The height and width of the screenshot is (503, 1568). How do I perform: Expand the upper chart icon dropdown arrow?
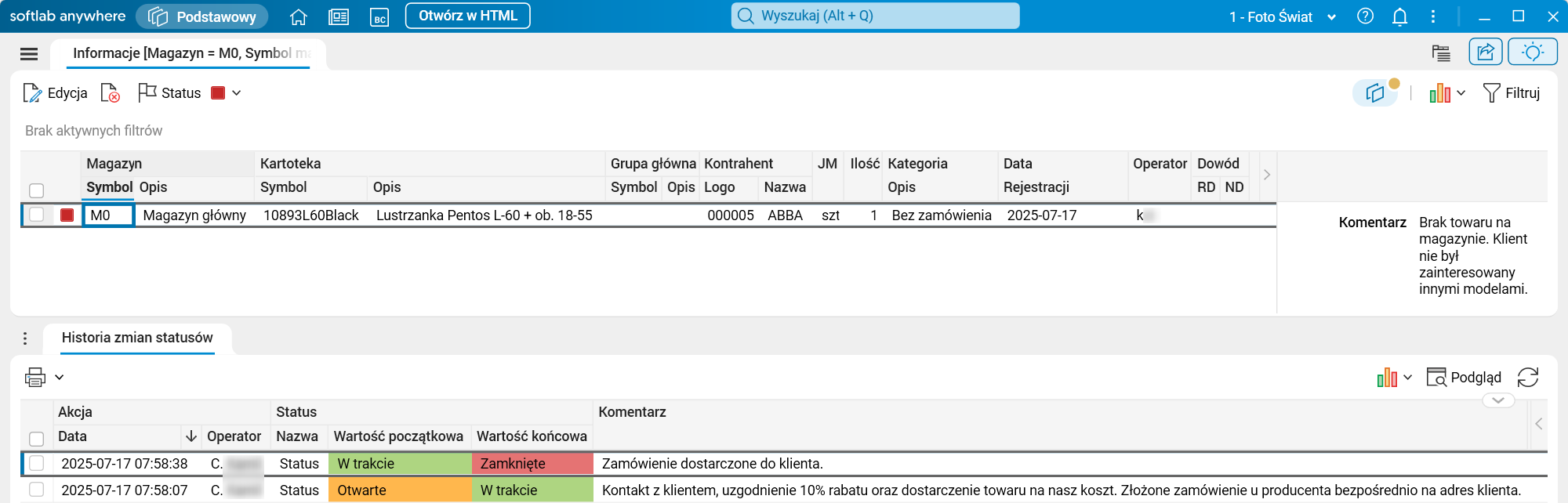[x=1461, y=93]
